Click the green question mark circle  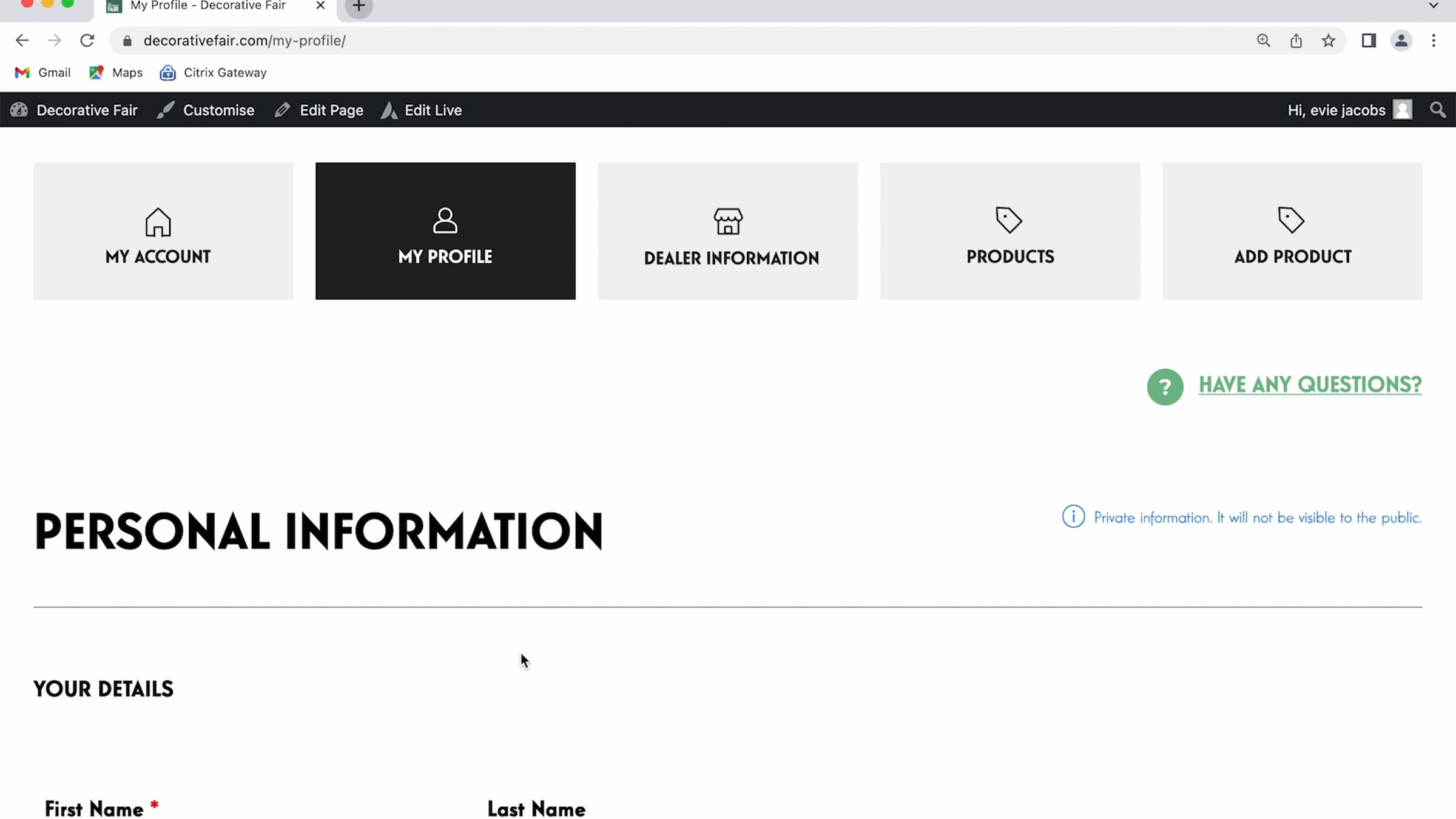[1165, 386]
